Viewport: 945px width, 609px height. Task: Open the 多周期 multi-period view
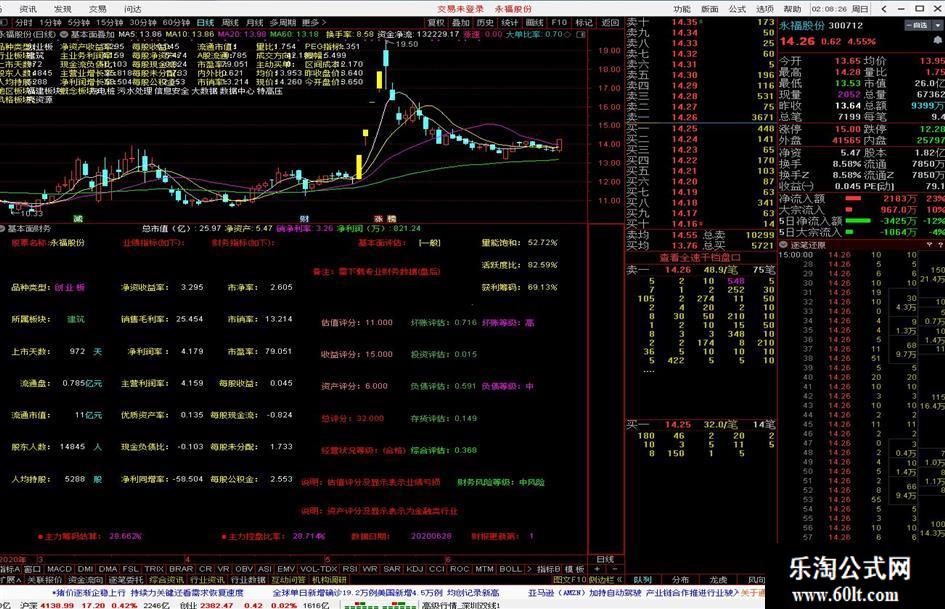(x=283, y=22)
